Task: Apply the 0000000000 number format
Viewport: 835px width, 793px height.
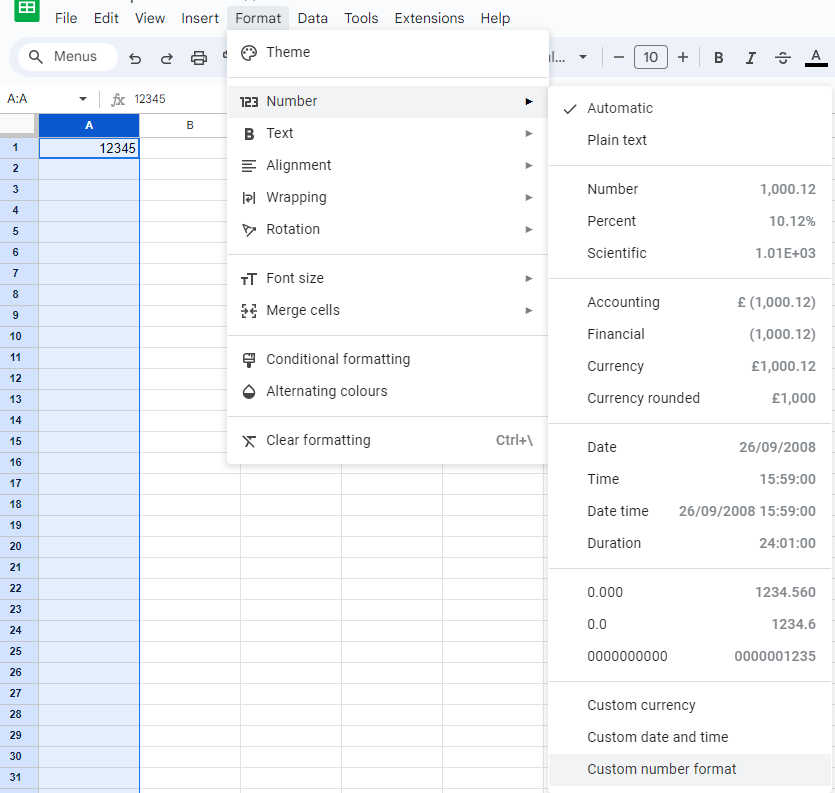Action: click(x=690, y=656)
